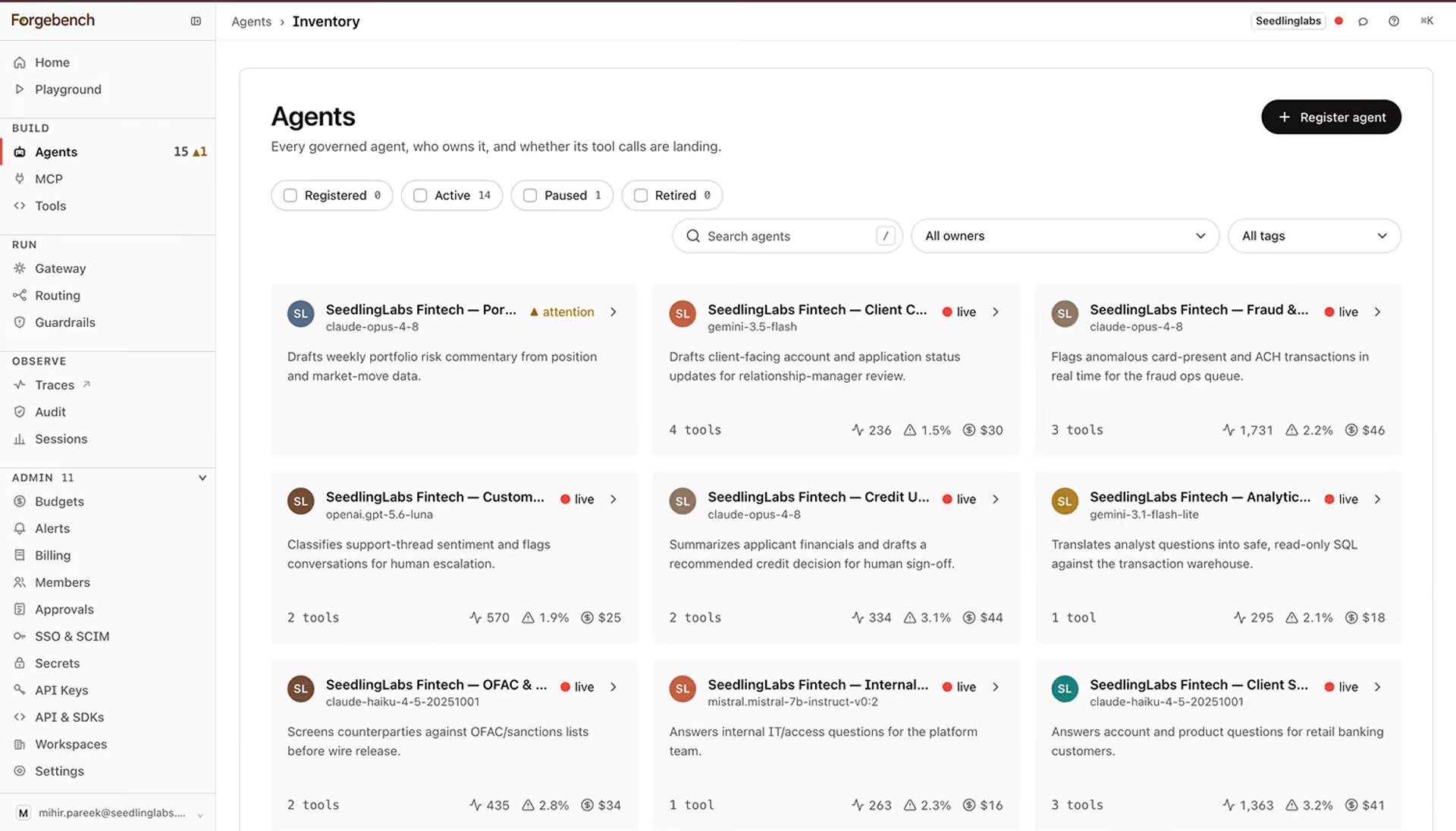This screenshot has height=831, width=1456.
Task: Open the Credit U... agent card title
Action: (818, 497)
